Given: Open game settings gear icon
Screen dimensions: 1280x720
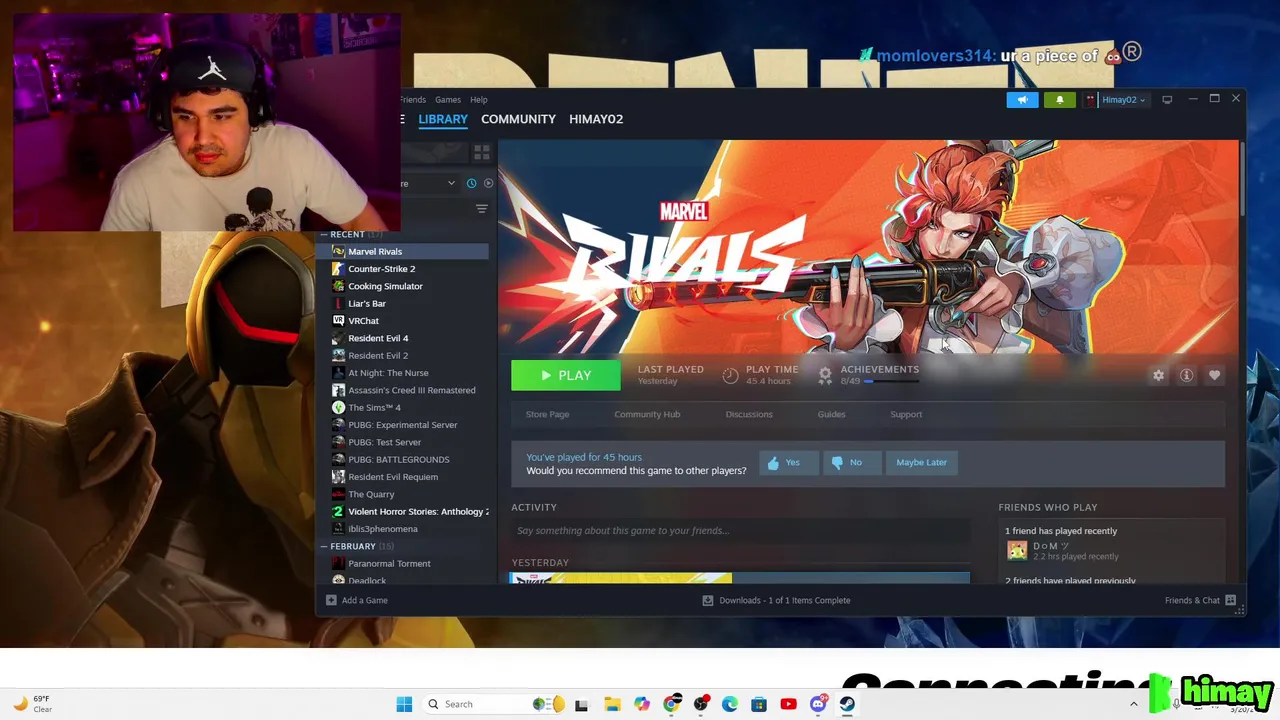Looking at the screenshot, I should [1158, 375].
